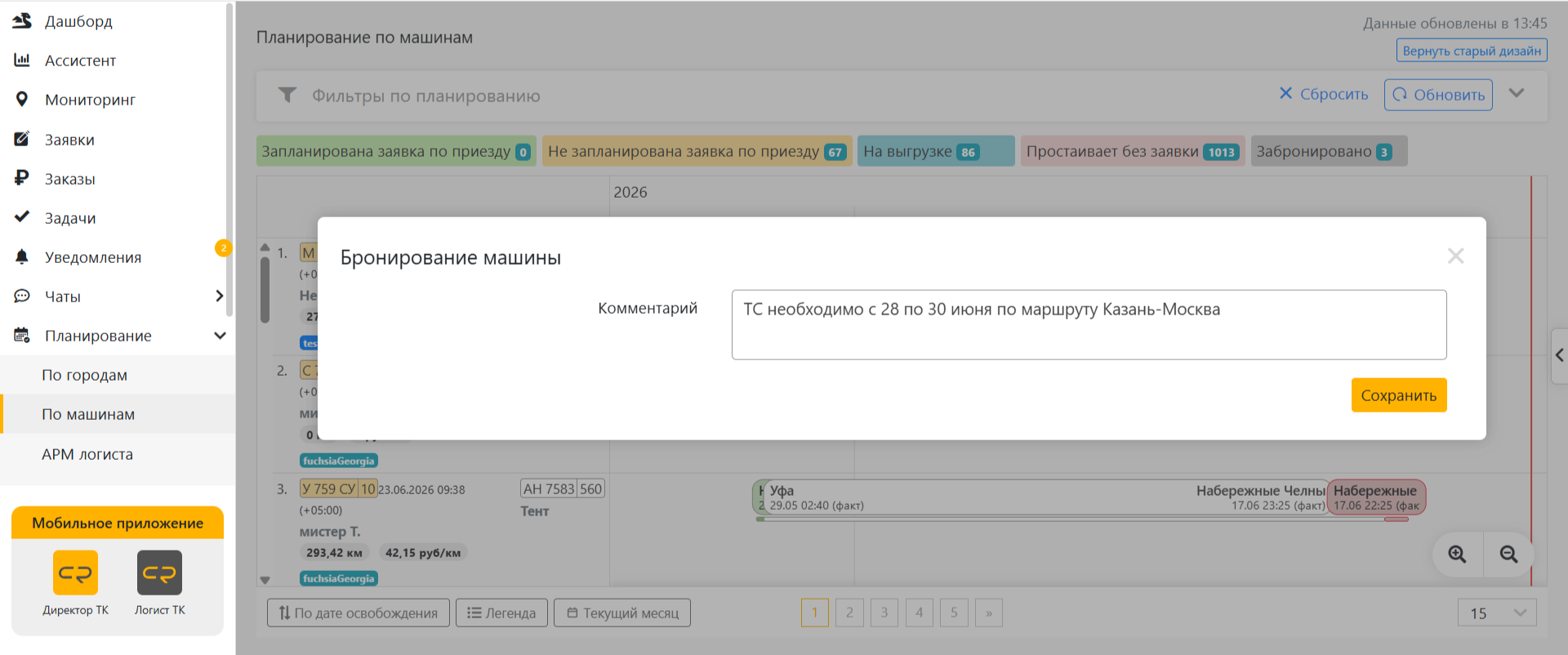Filter by Простаивает без заявки status

click(x=1133, y=151)
